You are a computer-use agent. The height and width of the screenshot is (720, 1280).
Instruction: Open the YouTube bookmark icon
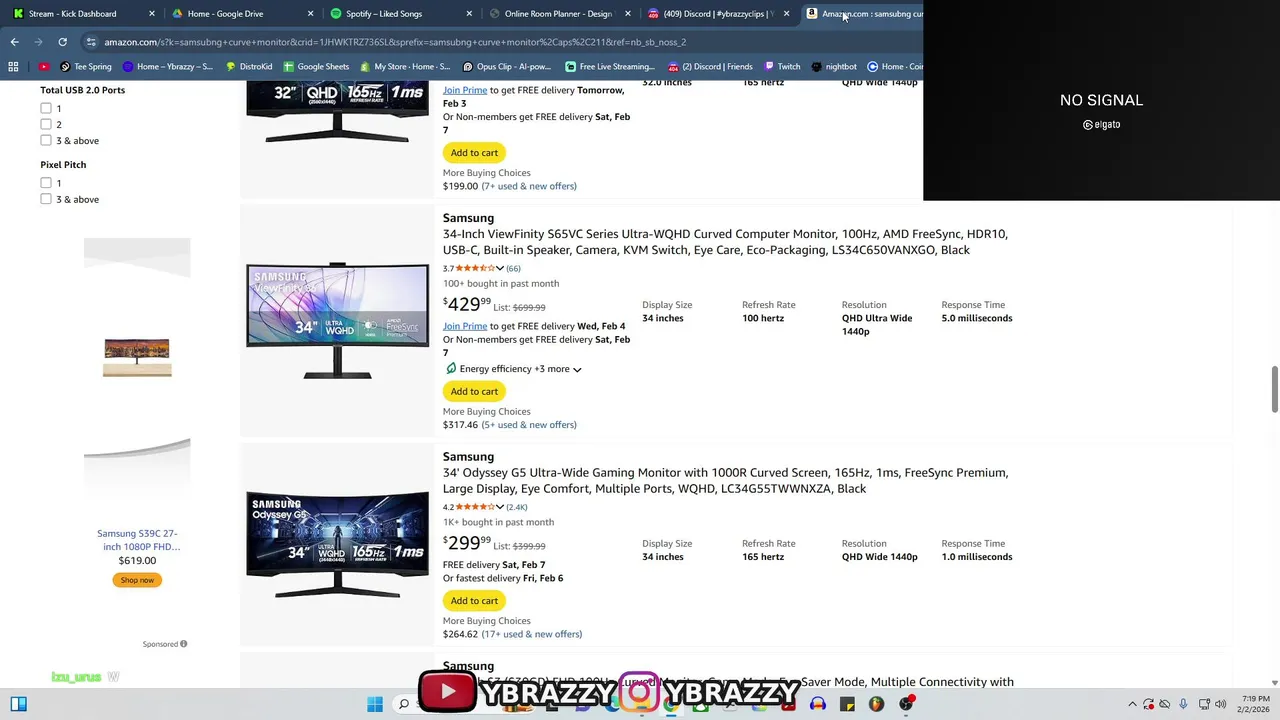44,67
